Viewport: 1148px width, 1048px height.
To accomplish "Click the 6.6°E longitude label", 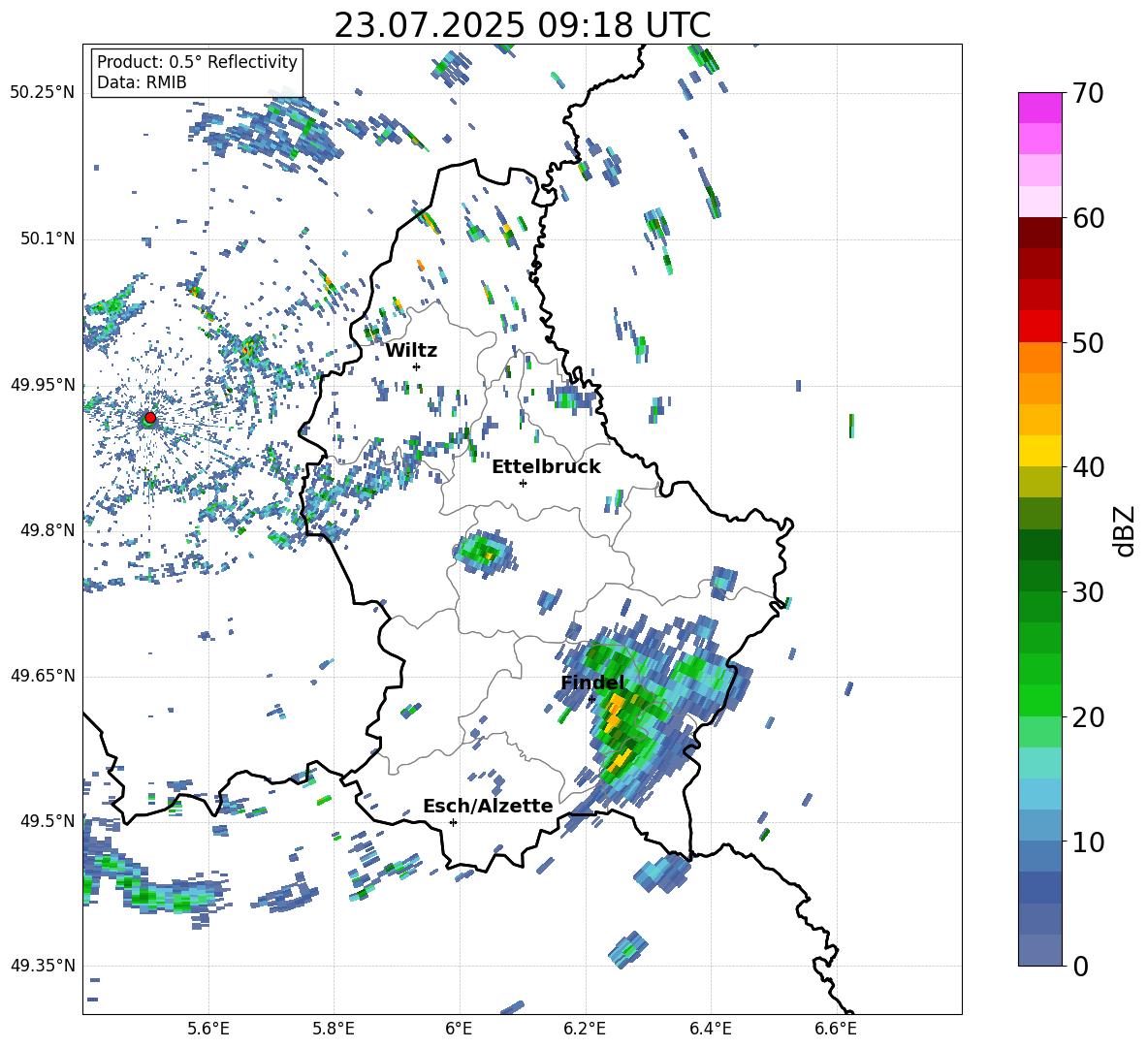I will [836, 1029].
